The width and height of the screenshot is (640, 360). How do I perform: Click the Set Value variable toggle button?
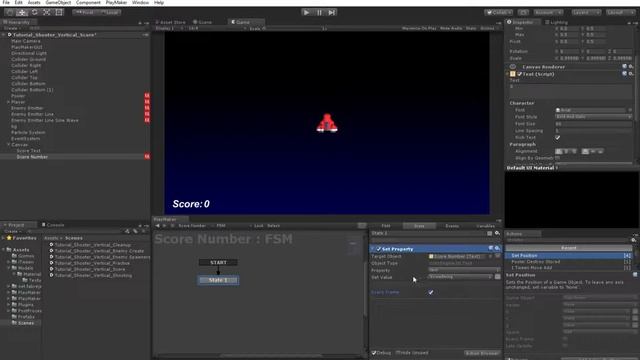coord(498,277)
